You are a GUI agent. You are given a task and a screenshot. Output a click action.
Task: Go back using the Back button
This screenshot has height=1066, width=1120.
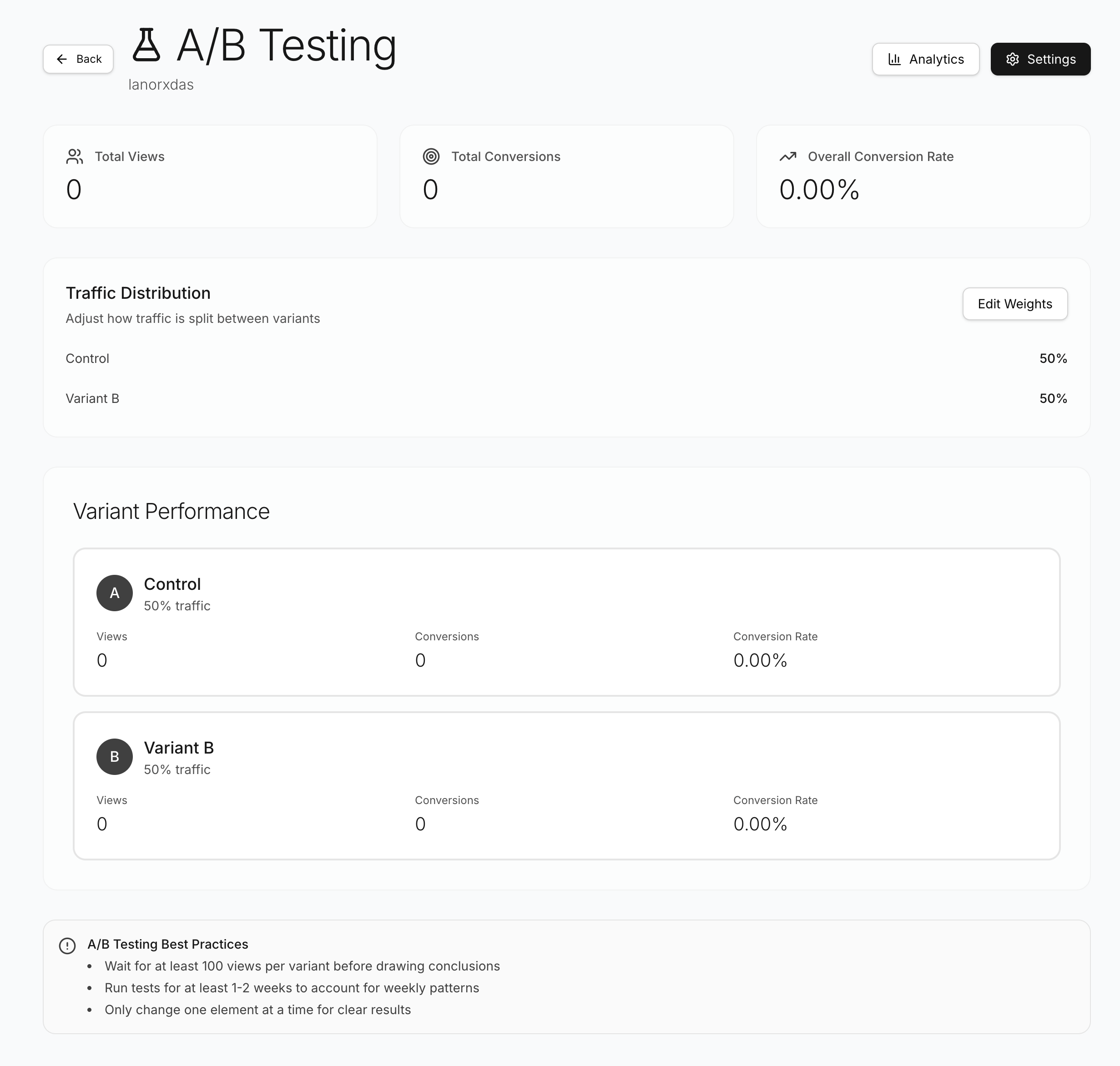(78, 59)
